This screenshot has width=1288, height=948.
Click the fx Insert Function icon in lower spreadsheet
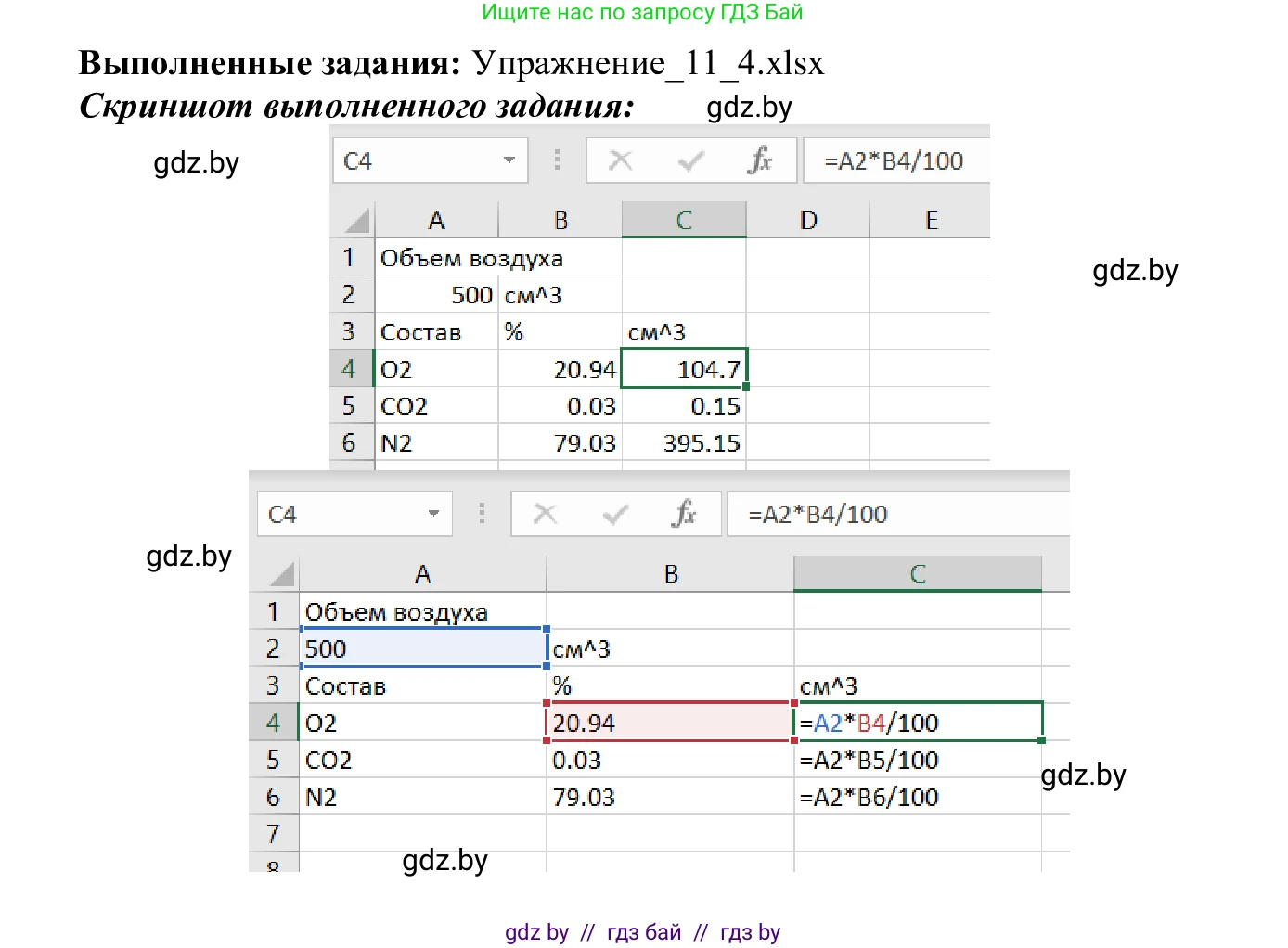click(x=684, y=514)
